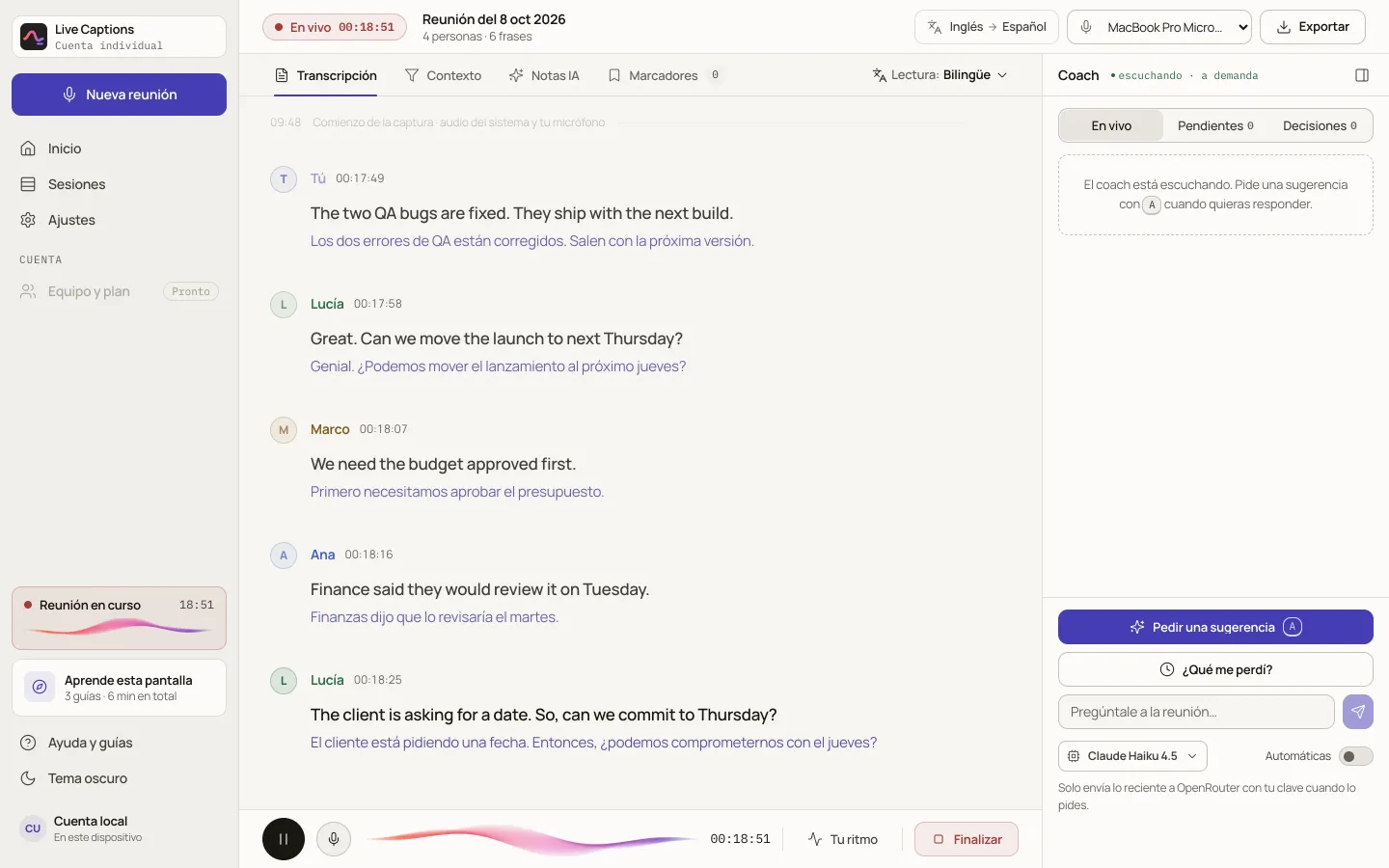
Task: Click the Equipo y plan sidebar item
Action: coord(119,291)
